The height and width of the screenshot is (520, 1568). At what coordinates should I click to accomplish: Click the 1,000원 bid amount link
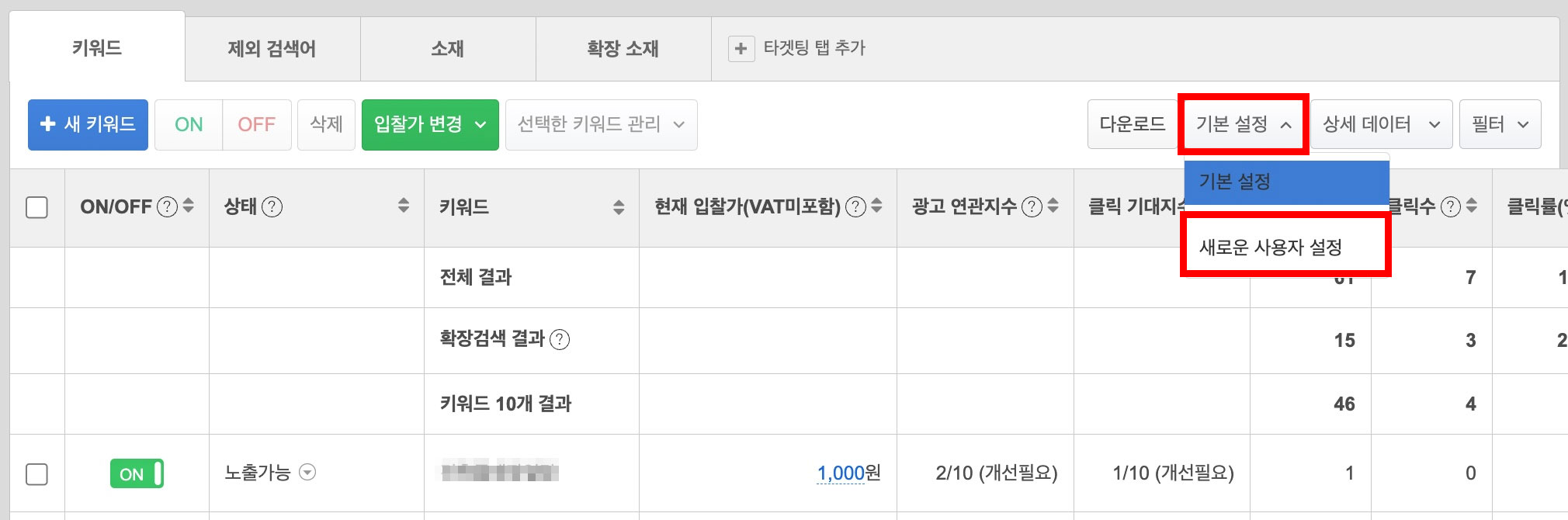pyautogui.click(x=841, y=473)
